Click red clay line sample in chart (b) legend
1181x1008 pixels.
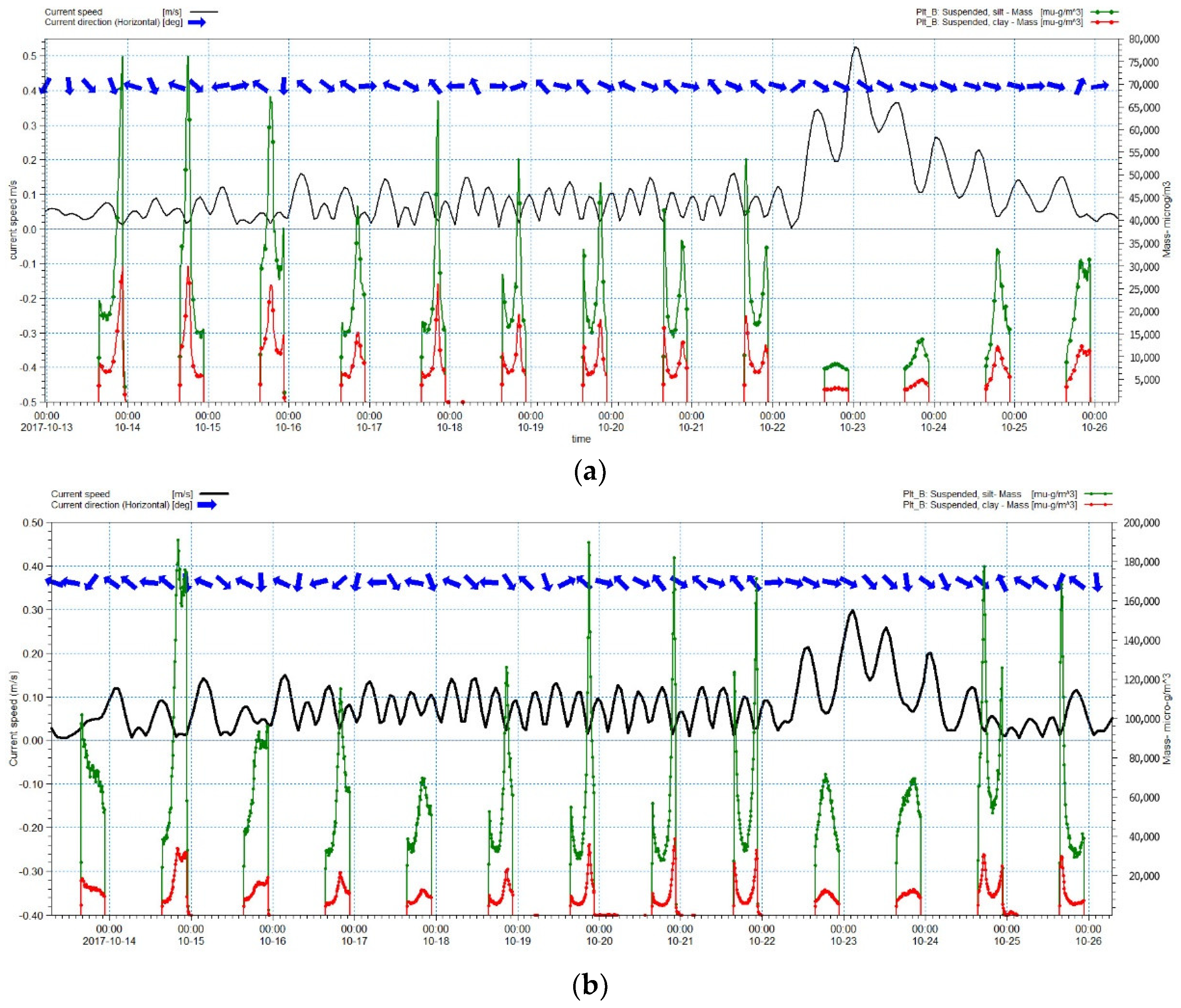(1098, 505)
